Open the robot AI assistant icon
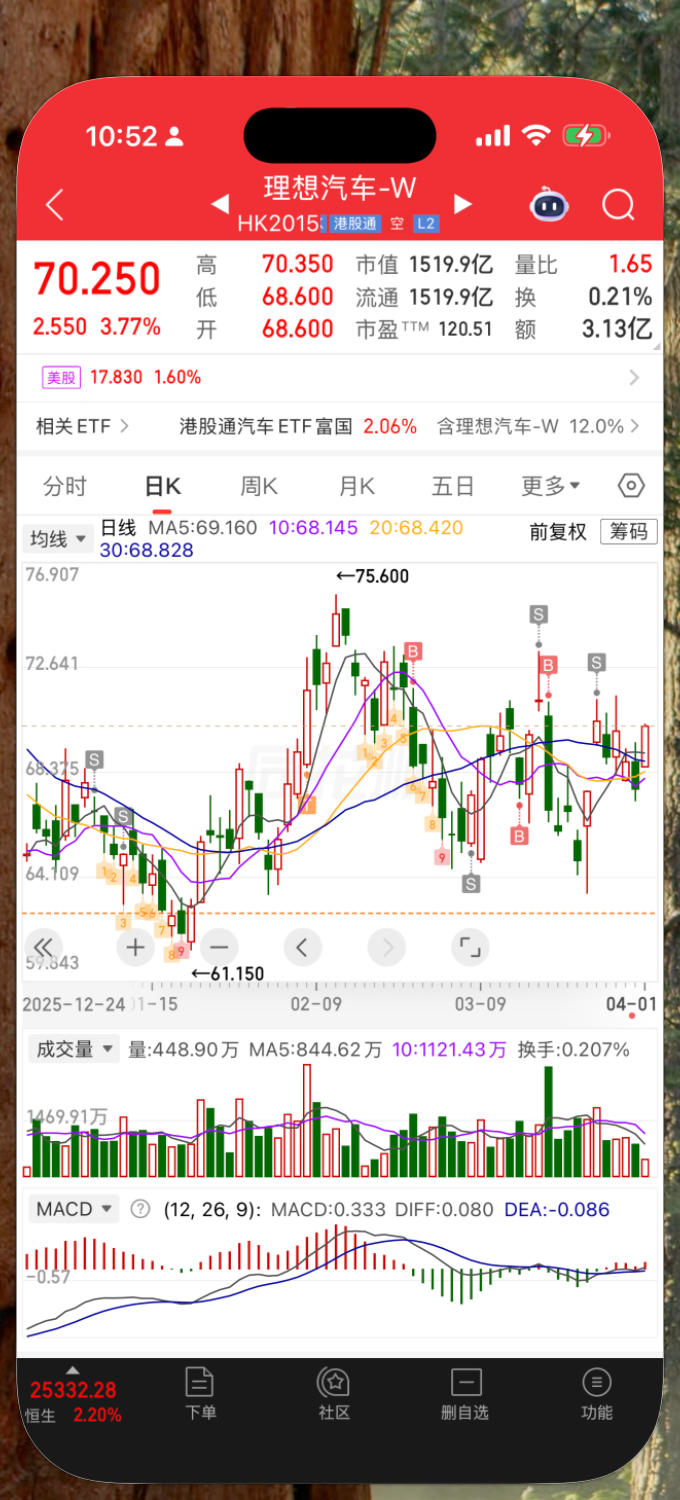This screenshot has height=1500, width=680. (x=549, y=205)
